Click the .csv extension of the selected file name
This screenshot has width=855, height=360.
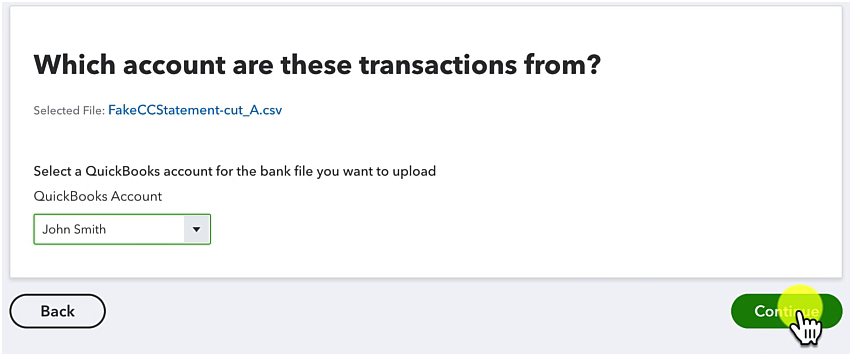[x=270, y=110]
